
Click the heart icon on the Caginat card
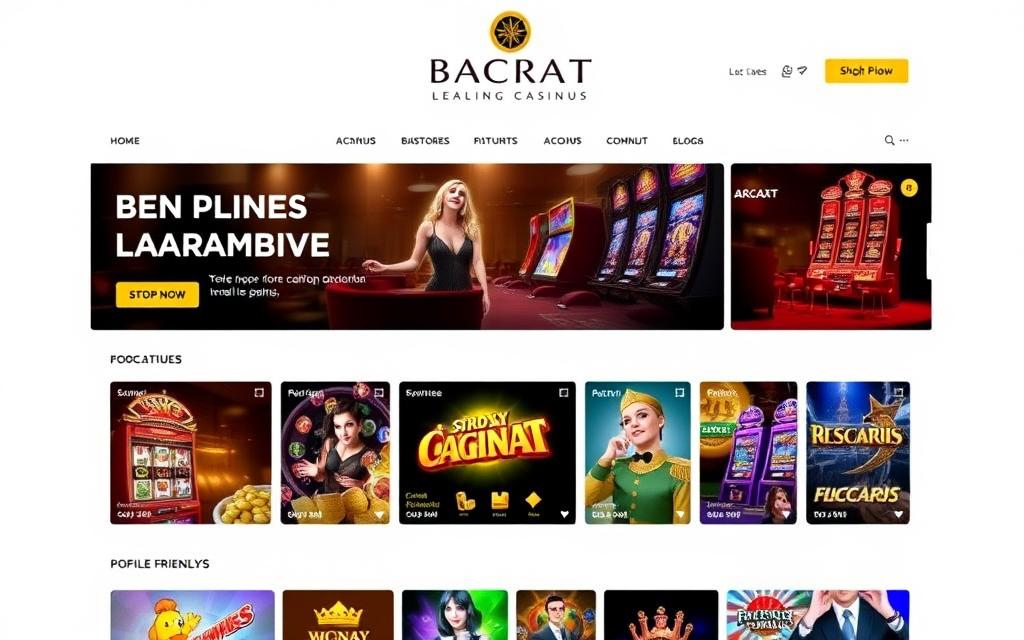tap(564, 514)
